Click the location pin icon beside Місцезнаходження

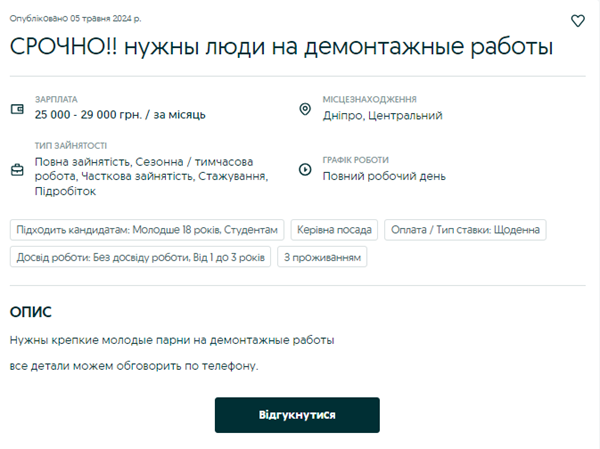[305, 108]
